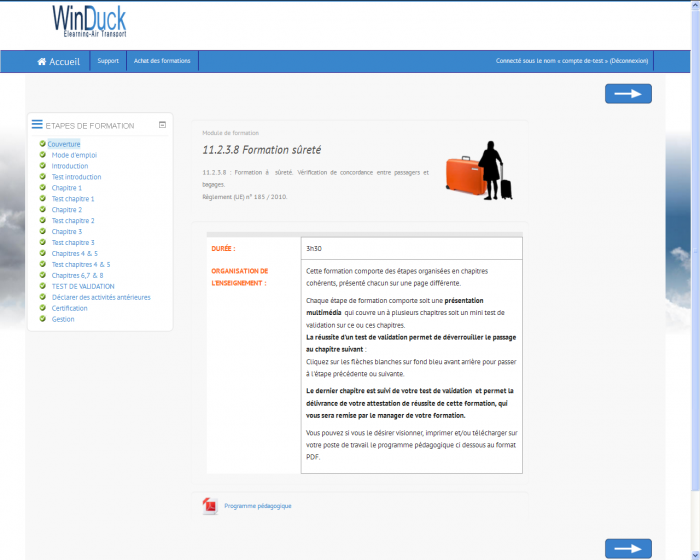Image resolution: width=700 pixels, height=560 pixels.
Task: Open TEST DE VALIDATION step
Action: coord(83,286)
